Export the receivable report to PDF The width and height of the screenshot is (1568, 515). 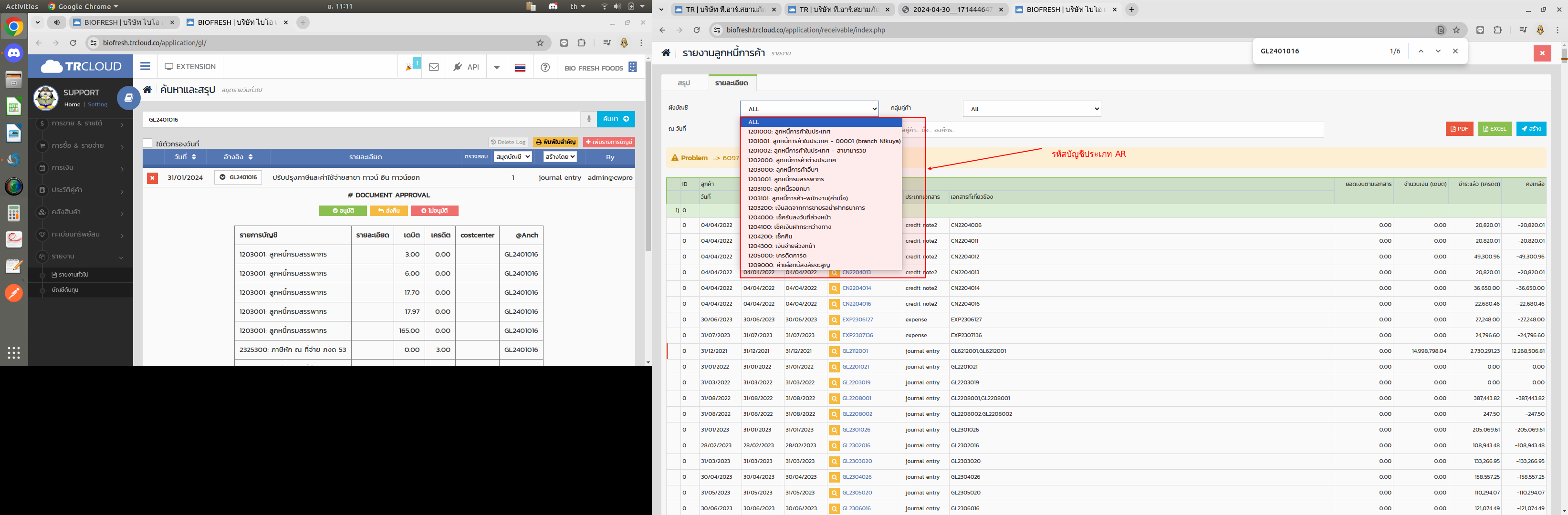click(1459, 129)
